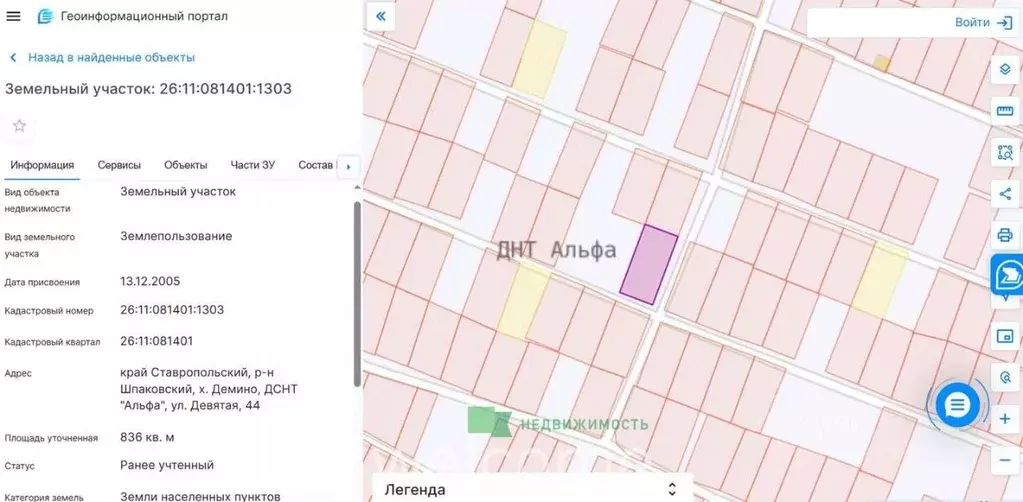Open the map layers tool

point(1005,69)
